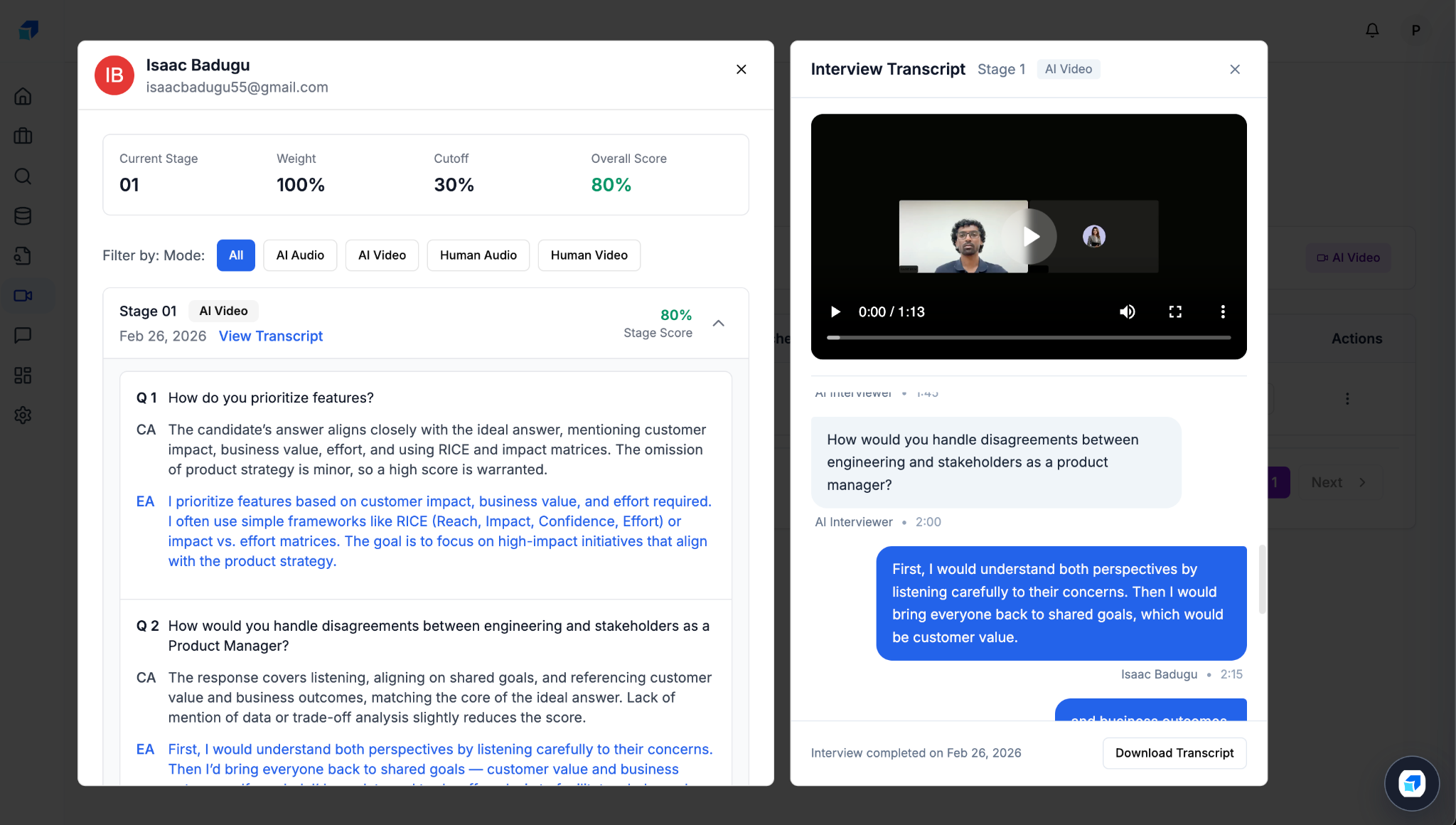This screenshot has width=1456, height=825.
Task: Enable the Human Video filter mode
Action: click(589, 255)
